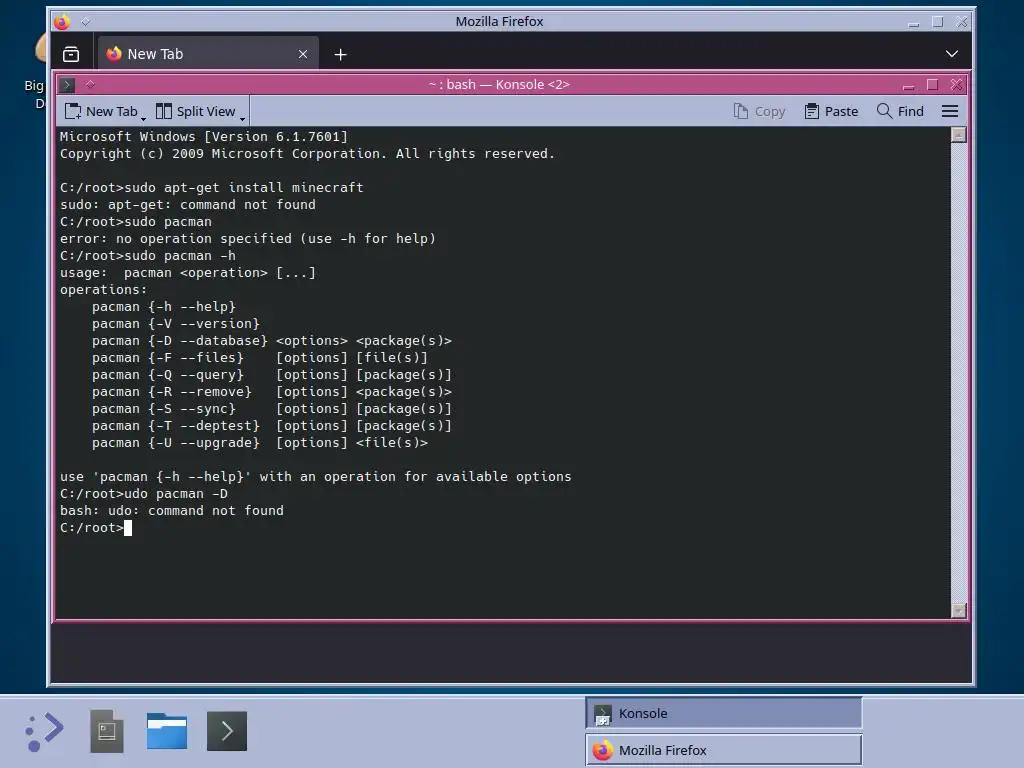The width and height of the screenshot is (1024, 768).
Task: Close the Firefox New Tab tab
Action: (303, 54)
